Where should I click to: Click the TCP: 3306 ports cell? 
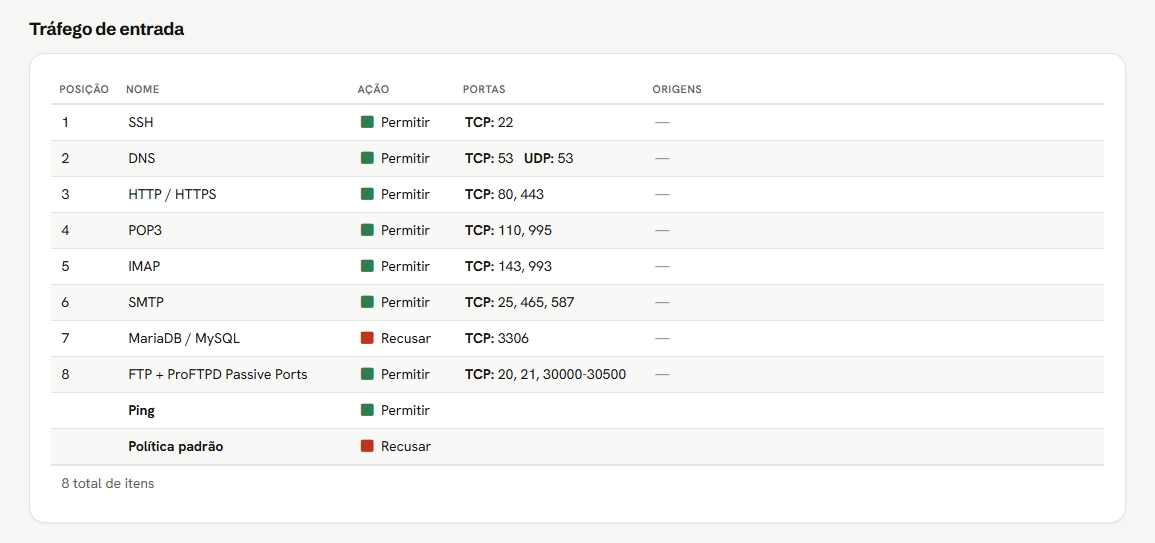click(x=496, y=339)
